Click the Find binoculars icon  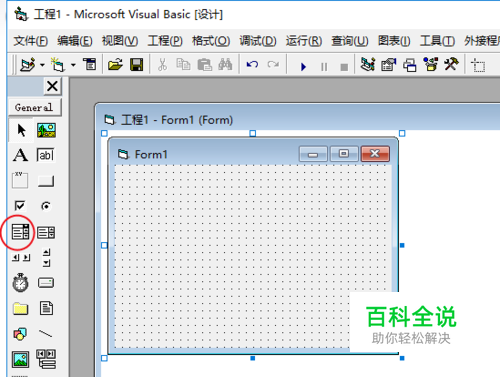(x=225, y=64)
